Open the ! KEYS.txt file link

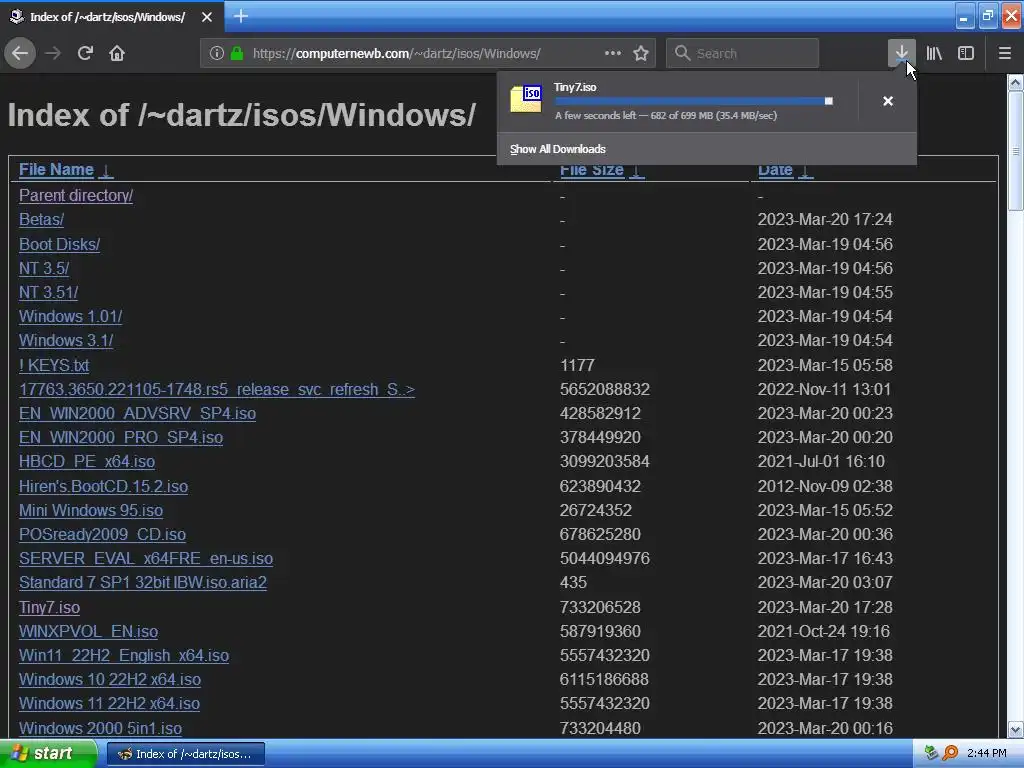[54, 366]
